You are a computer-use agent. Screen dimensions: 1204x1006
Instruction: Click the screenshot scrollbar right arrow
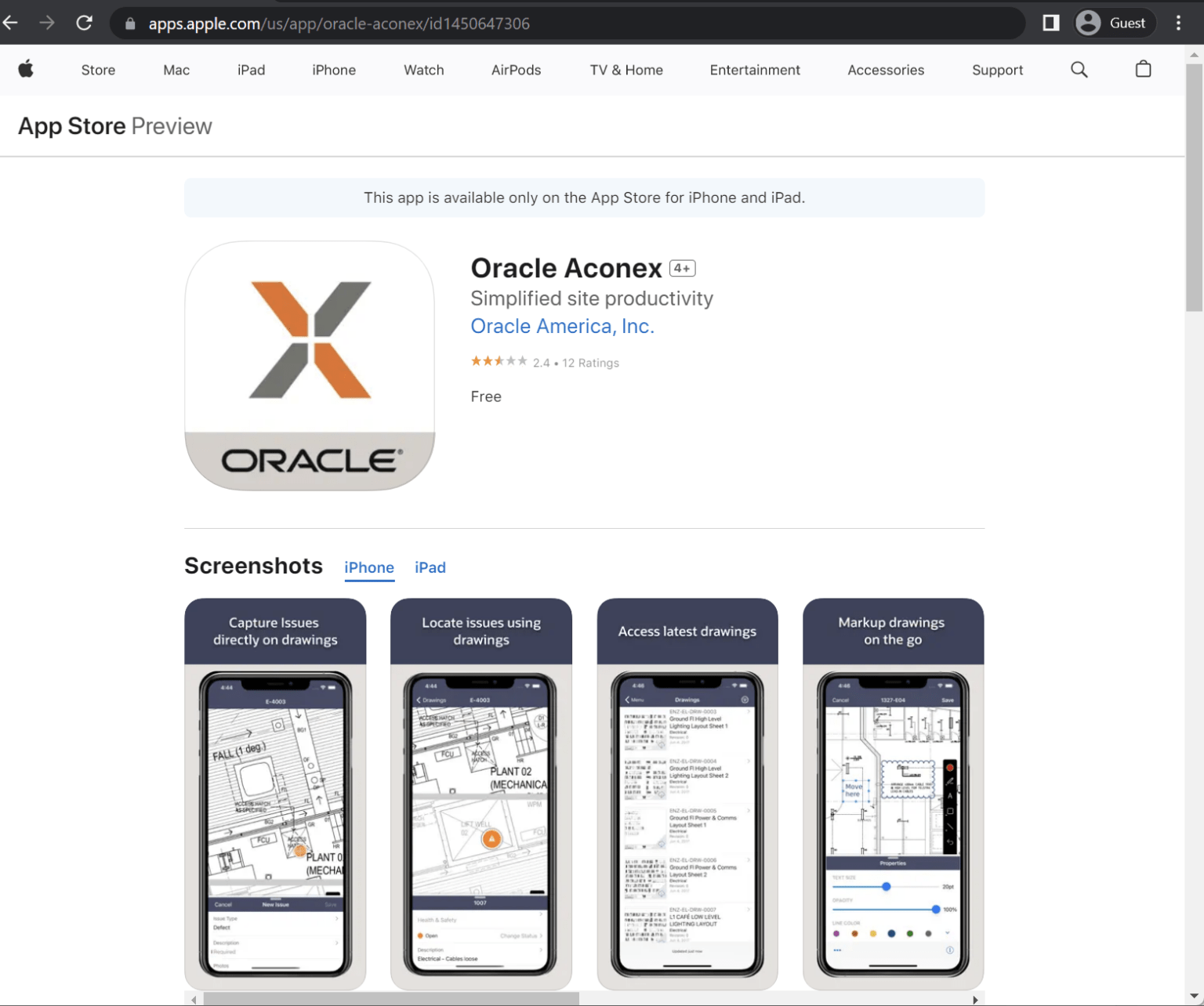pos(974,999)
